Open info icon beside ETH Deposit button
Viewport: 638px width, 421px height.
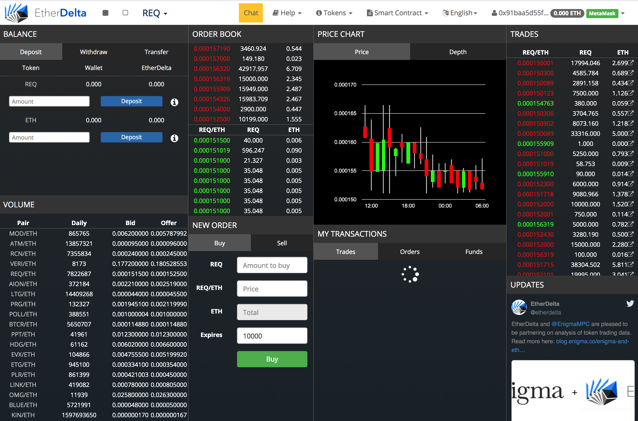coord(175,138)
